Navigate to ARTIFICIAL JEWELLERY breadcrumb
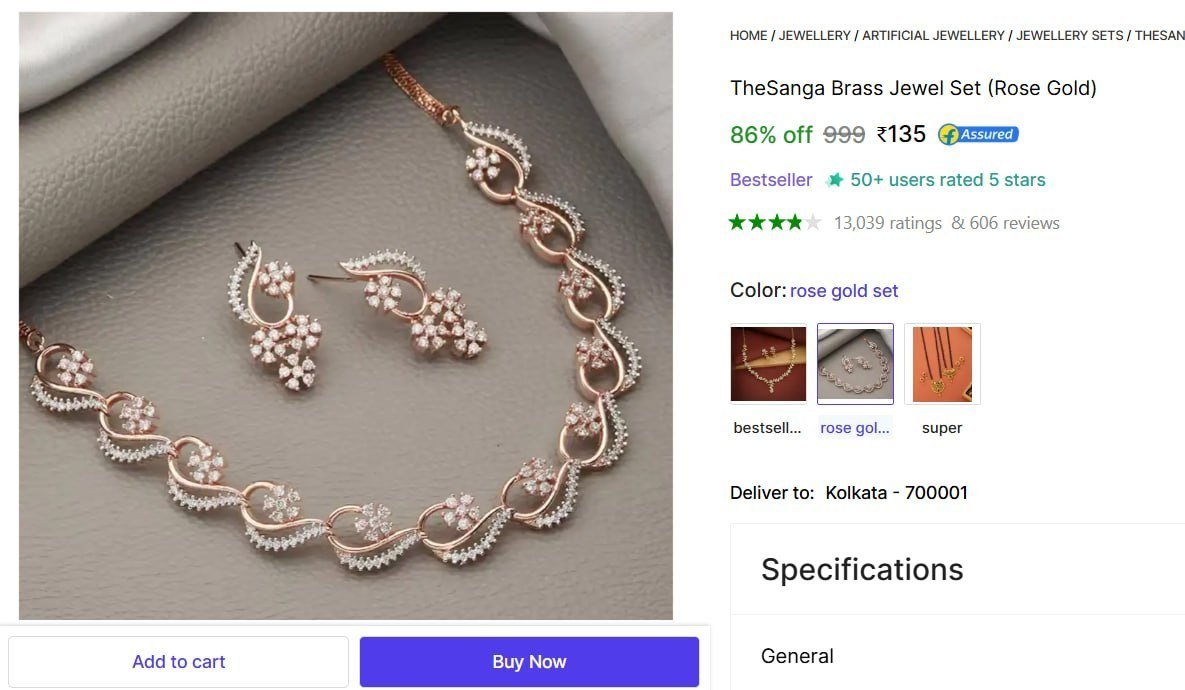 pyautogui.click(x=933, y=35)
